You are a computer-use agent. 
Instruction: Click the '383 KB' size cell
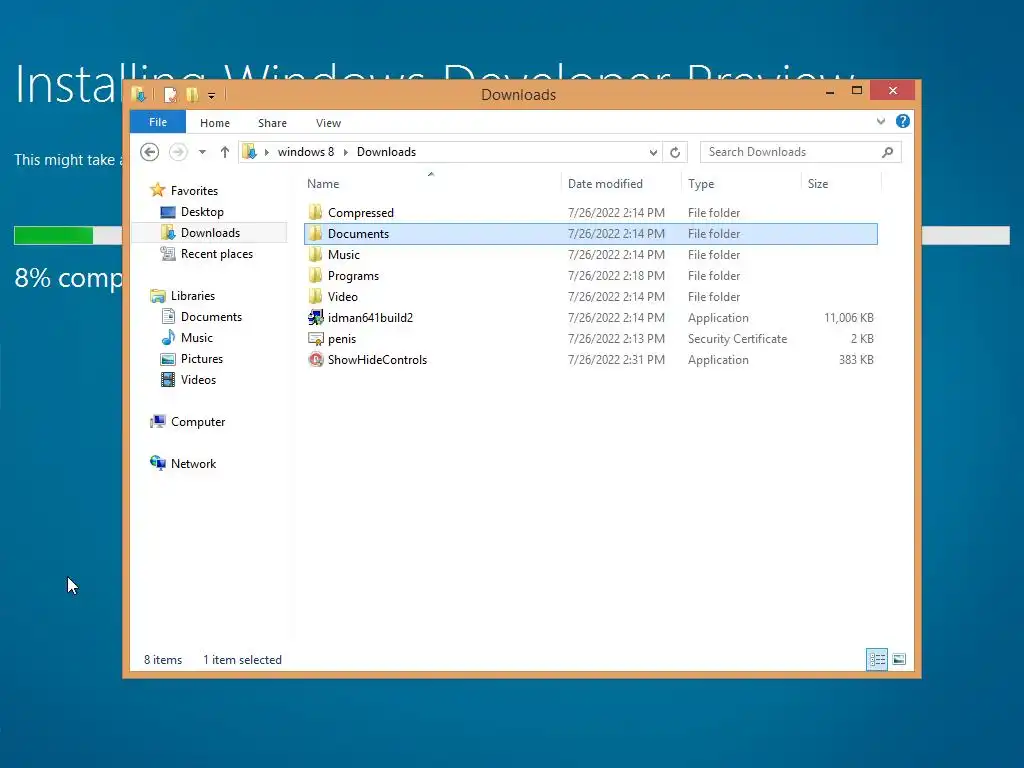click(856, 359)
